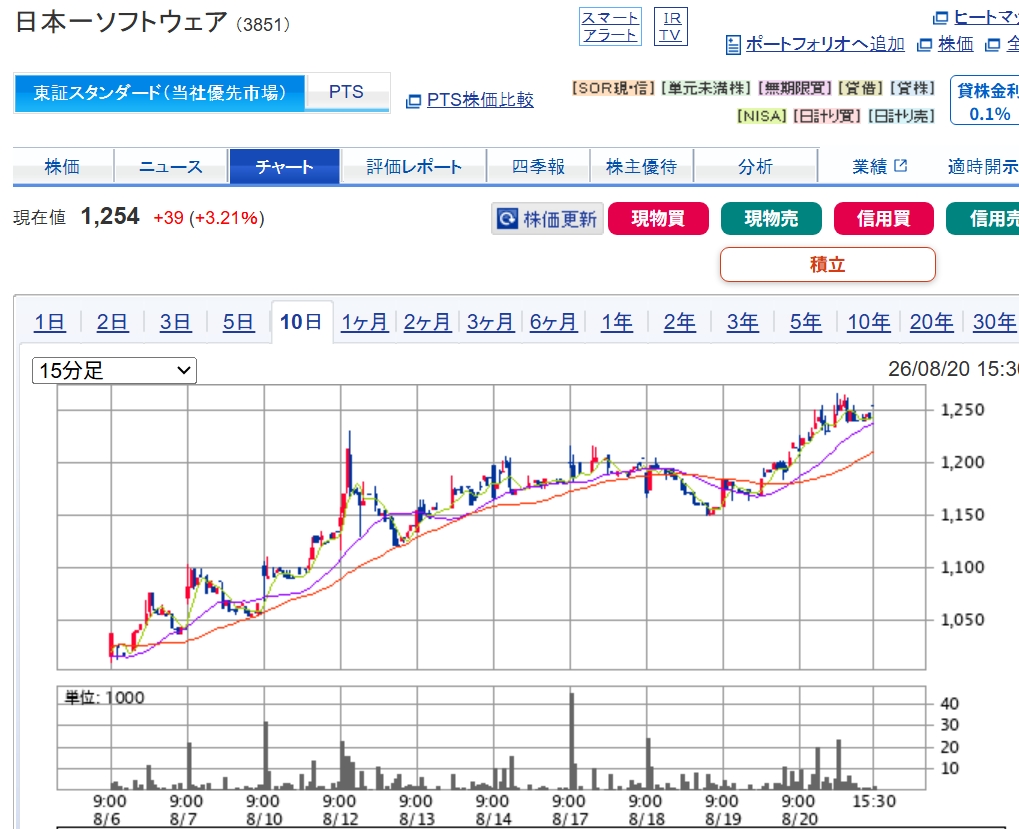Click the [無期限買] label
The width and height of the screenshot is (1019, 829).
click(795, 88)
